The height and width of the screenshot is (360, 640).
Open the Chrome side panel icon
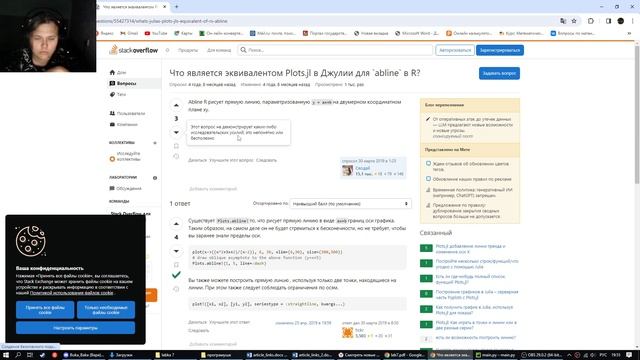point(608,21)
